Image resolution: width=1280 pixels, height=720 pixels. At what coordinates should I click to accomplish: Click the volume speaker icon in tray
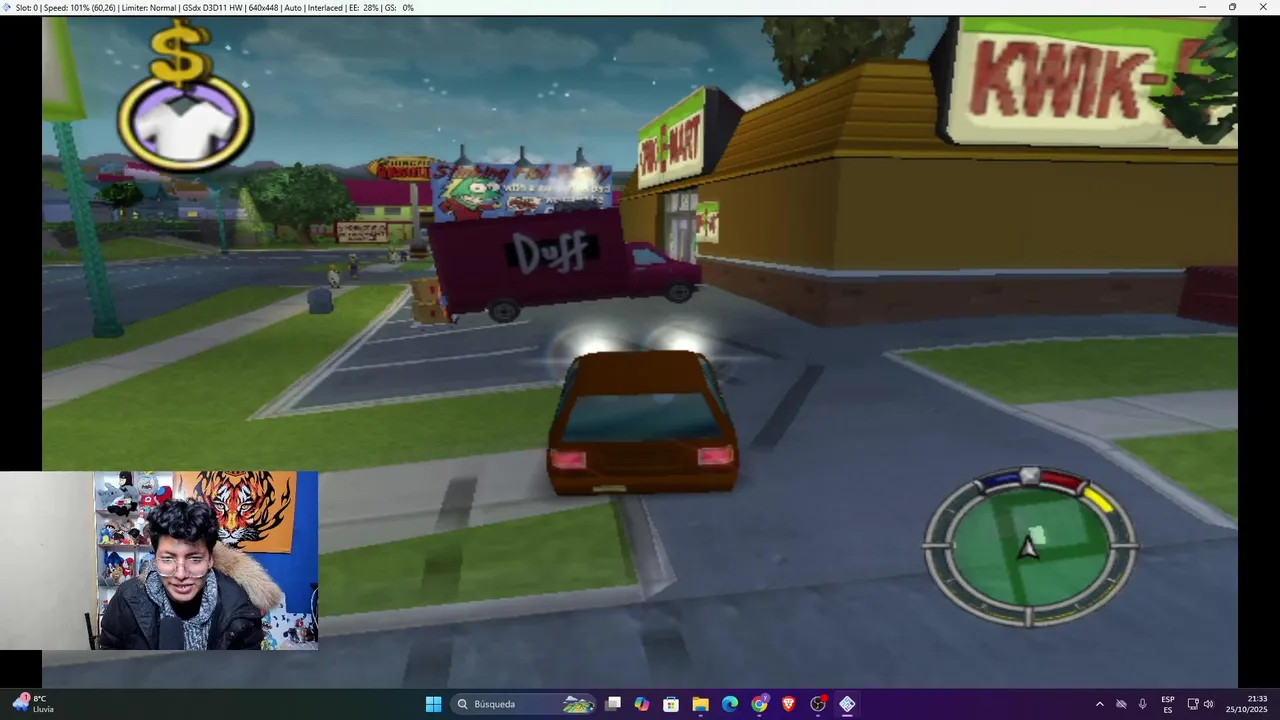click(x=1209, y=704)
